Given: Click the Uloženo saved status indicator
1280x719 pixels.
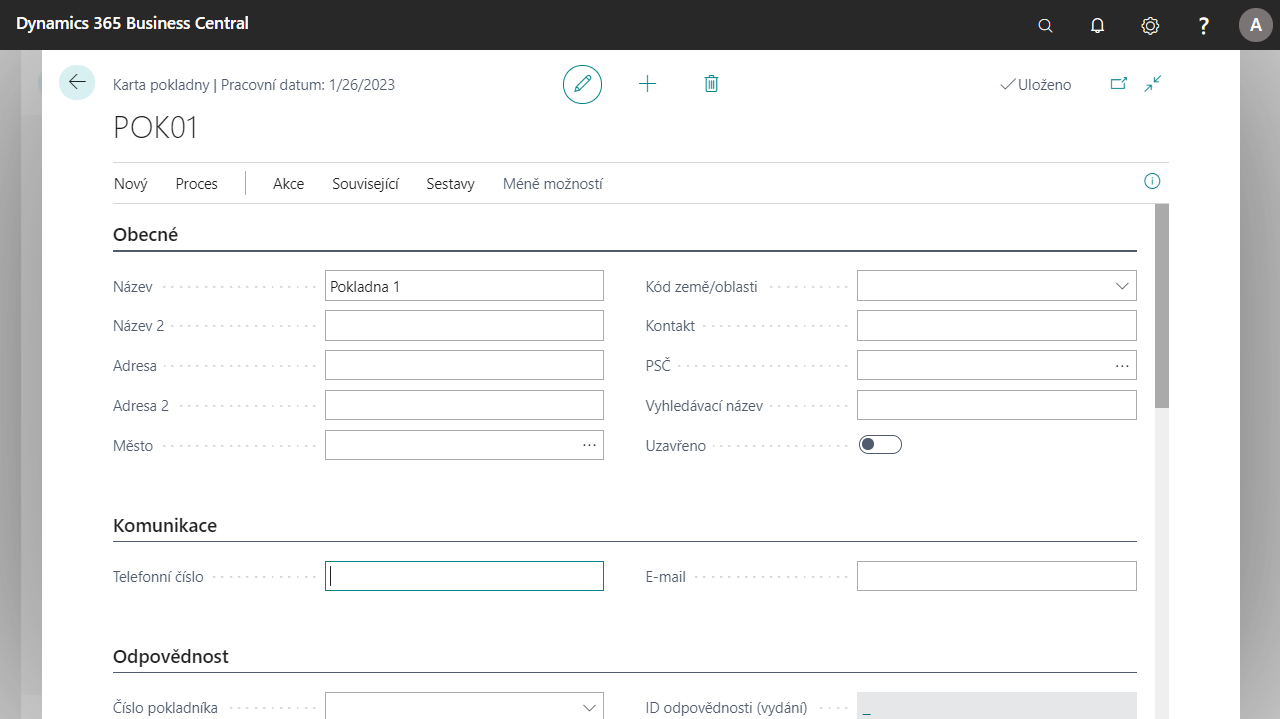Looking at the screenshot, I should pyautogui.click(x=1036, y=85).
